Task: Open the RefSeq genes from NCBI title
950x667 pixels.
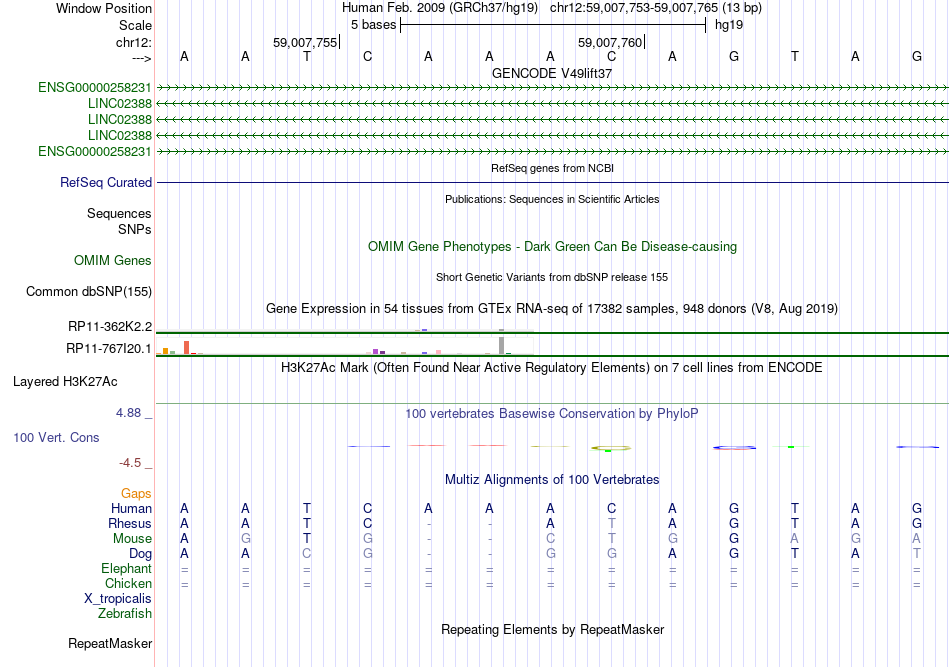Action: [552, 168]
